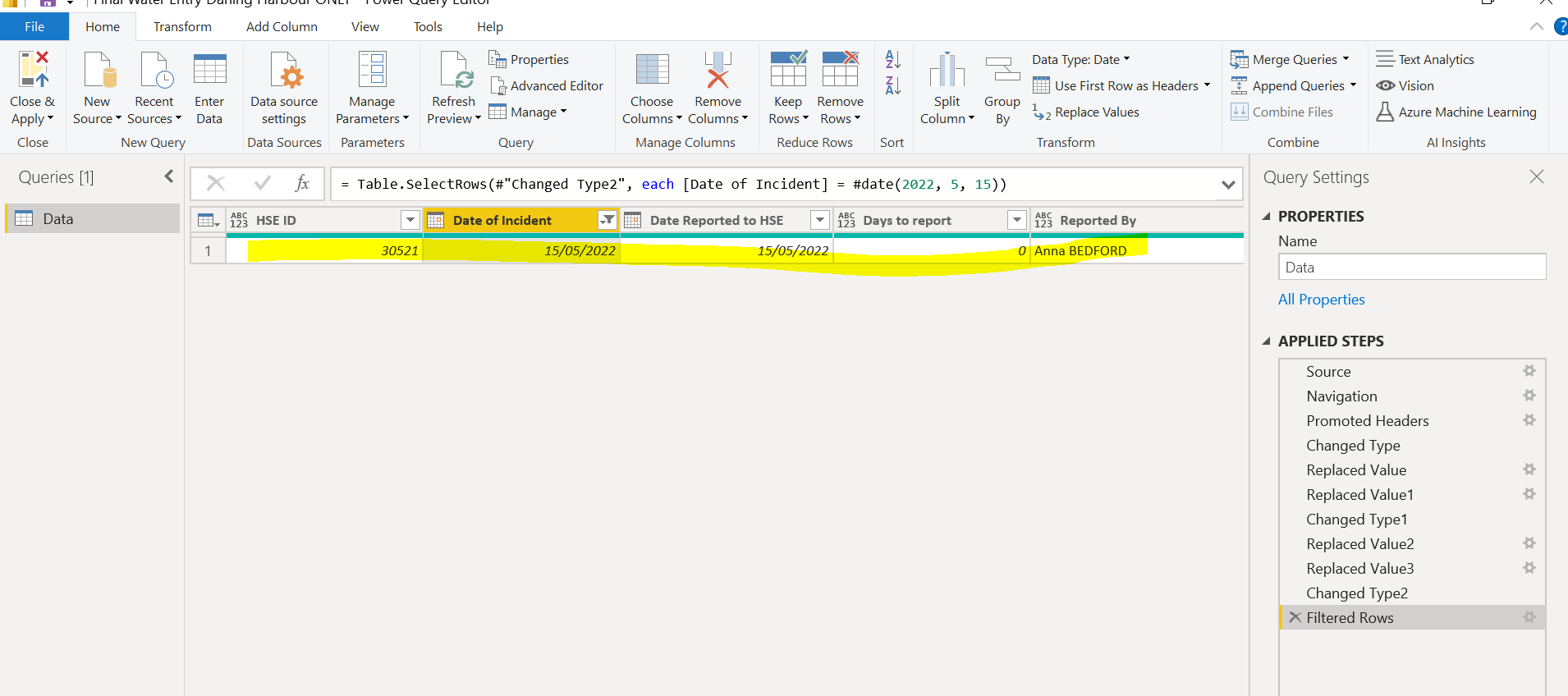This screenshot has height=696, width=1568.
Task: Click the Vision eye icon
Action: [x=1386, y=85]
